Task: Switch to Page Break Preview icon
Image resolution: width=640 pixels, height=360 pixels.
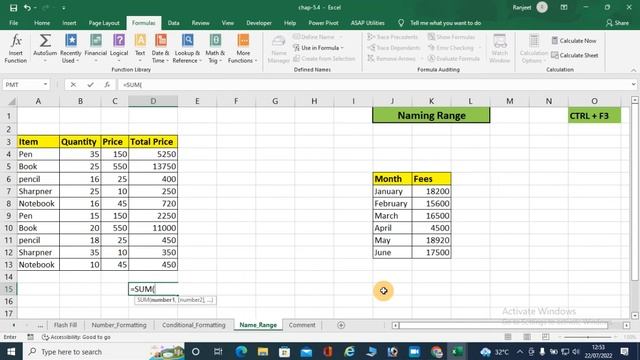Action: click(x=546, y=337)
